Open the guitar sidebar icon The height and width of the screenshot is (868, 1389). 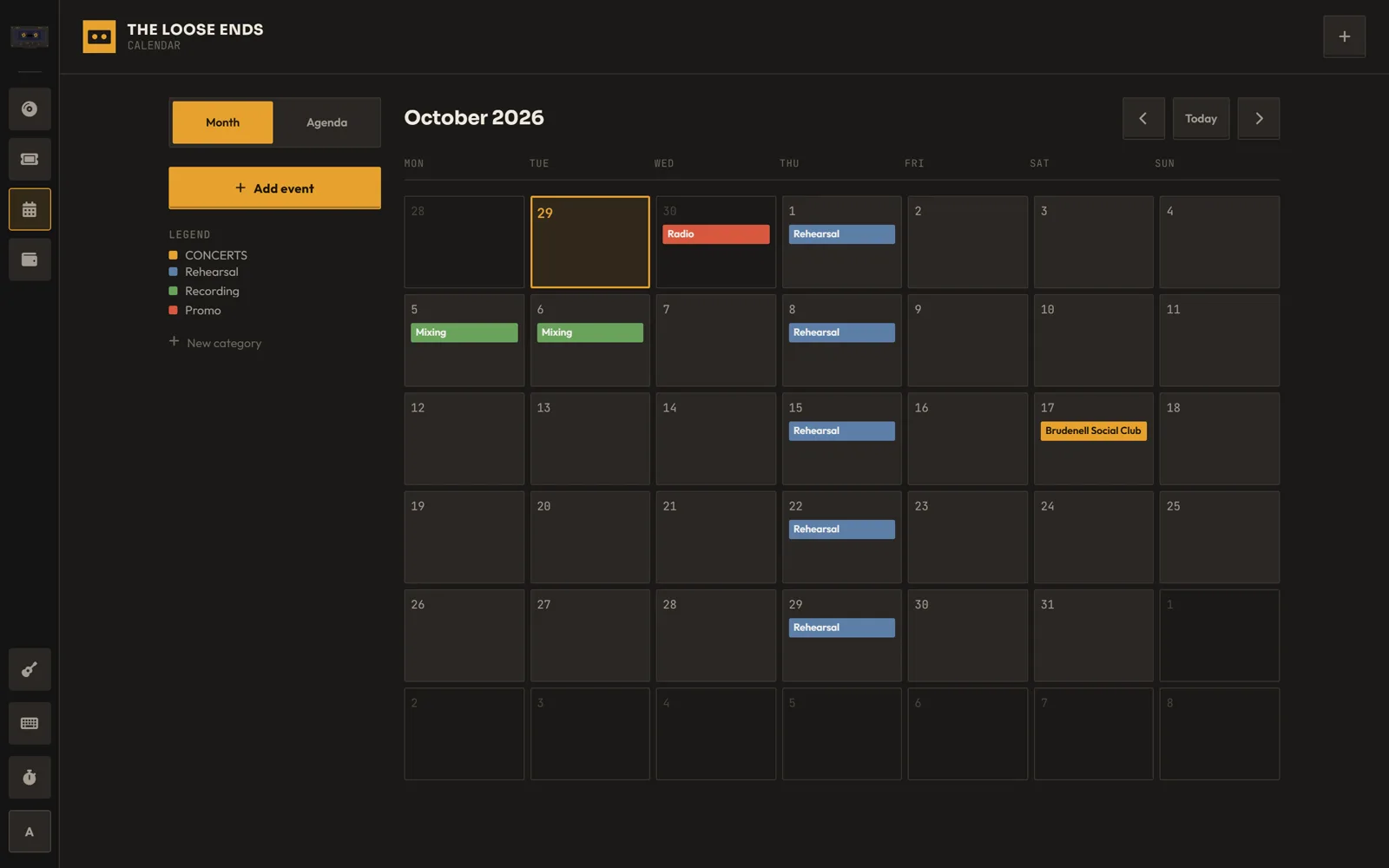pyautogui.click(x=30, y=669)
